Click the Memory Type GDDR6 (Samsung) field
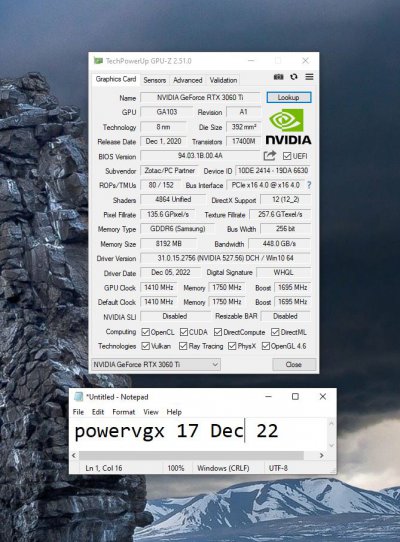Screen dimensions: 400x542 [177, 229]
